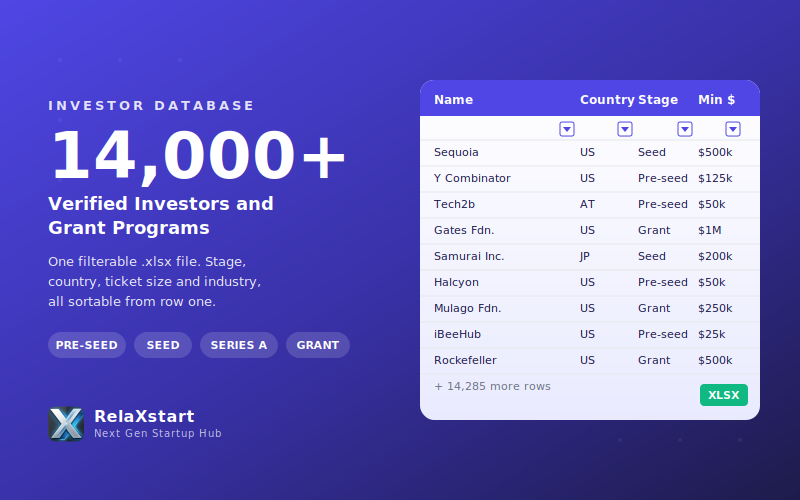Select the SEED tag pill
This screenshot has width=800, height=500.
(x=163, y=345)
